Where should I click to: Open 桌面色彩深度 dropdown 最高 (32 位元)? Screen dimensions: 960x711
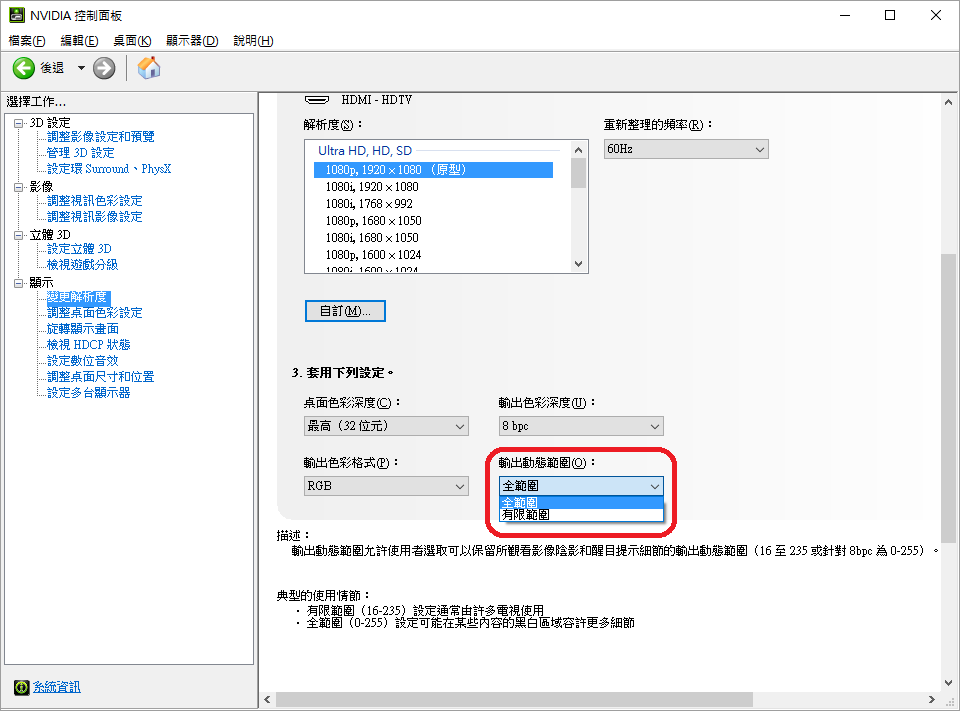point(386,426)
